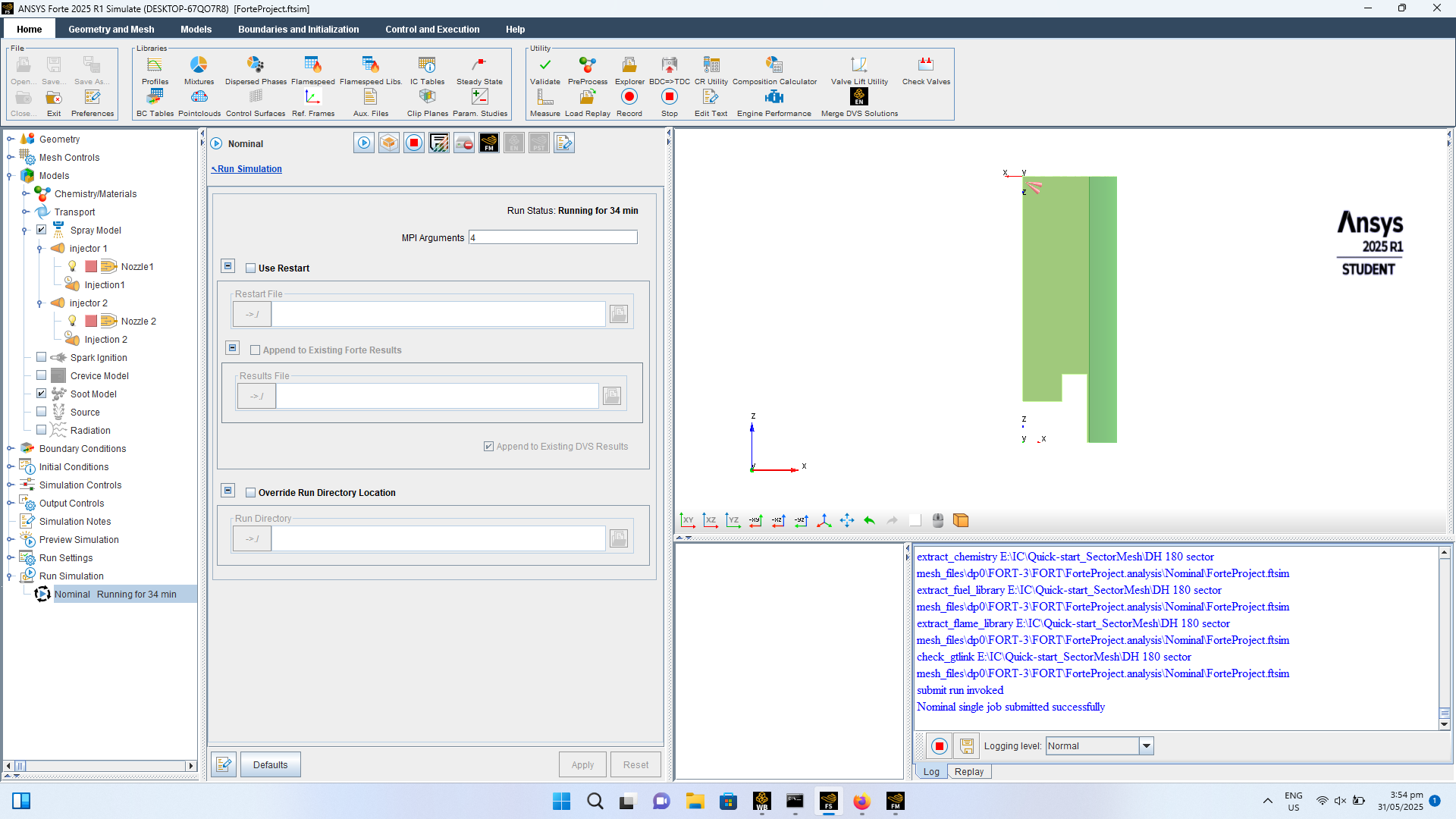The width and height of the screenshot is (1456, 819).
Task: Open IC Tables library
Action: coord(427,70)
